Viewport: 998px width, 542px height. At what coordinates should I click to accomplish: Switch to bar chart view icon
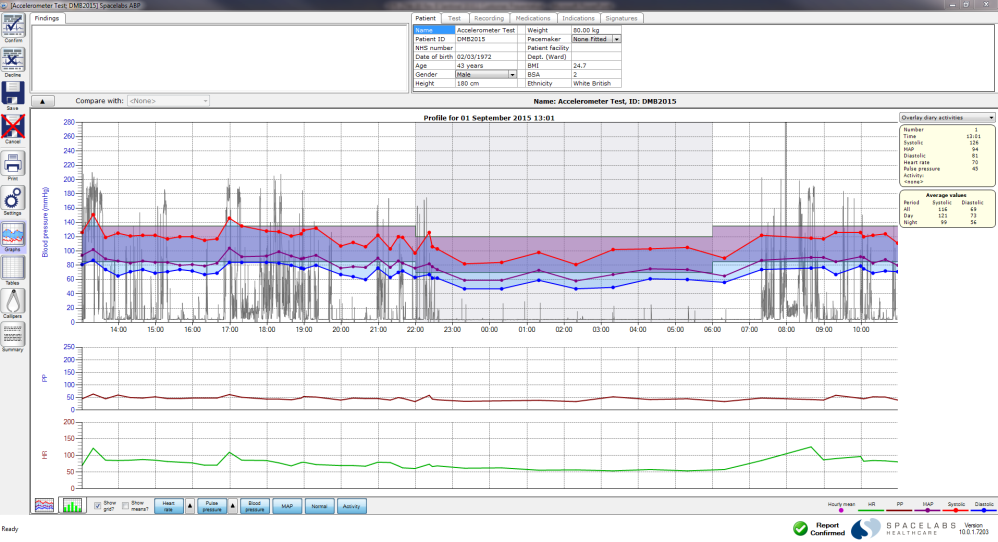tap(71, 506)
